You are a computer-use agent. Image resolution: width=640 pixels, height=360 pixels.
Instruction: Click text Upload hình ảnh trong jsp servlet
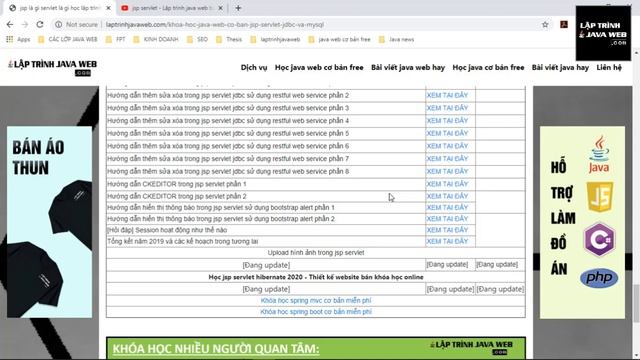(316, 253)
